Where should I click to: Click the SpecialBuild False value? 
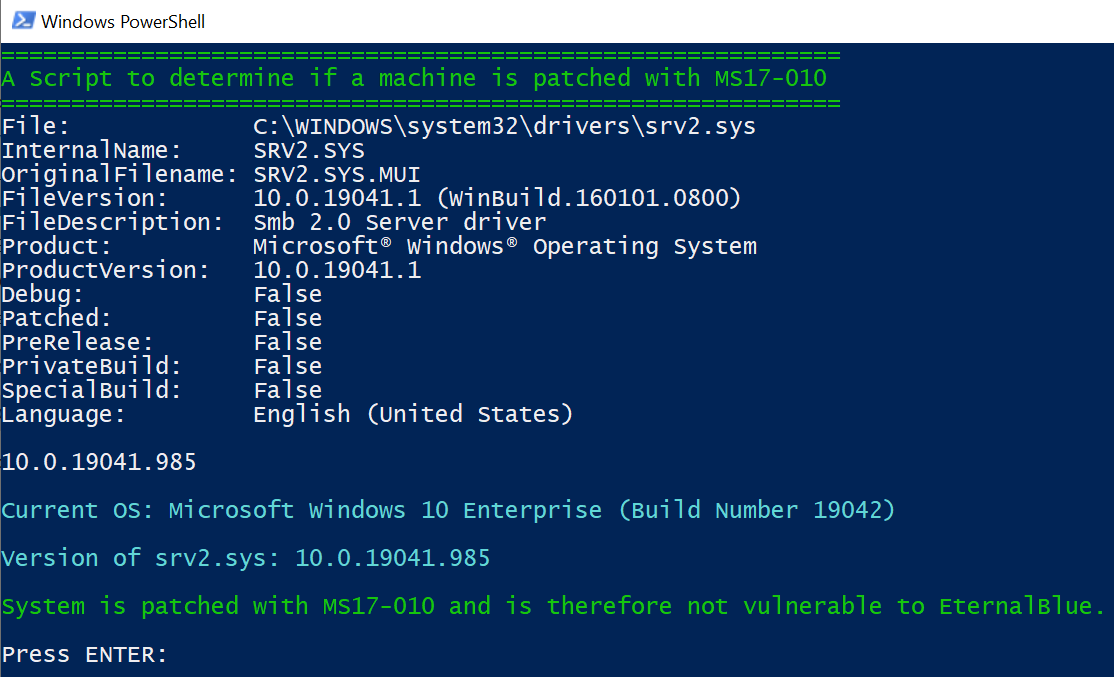pyautogui.click(x=288, y=391)
